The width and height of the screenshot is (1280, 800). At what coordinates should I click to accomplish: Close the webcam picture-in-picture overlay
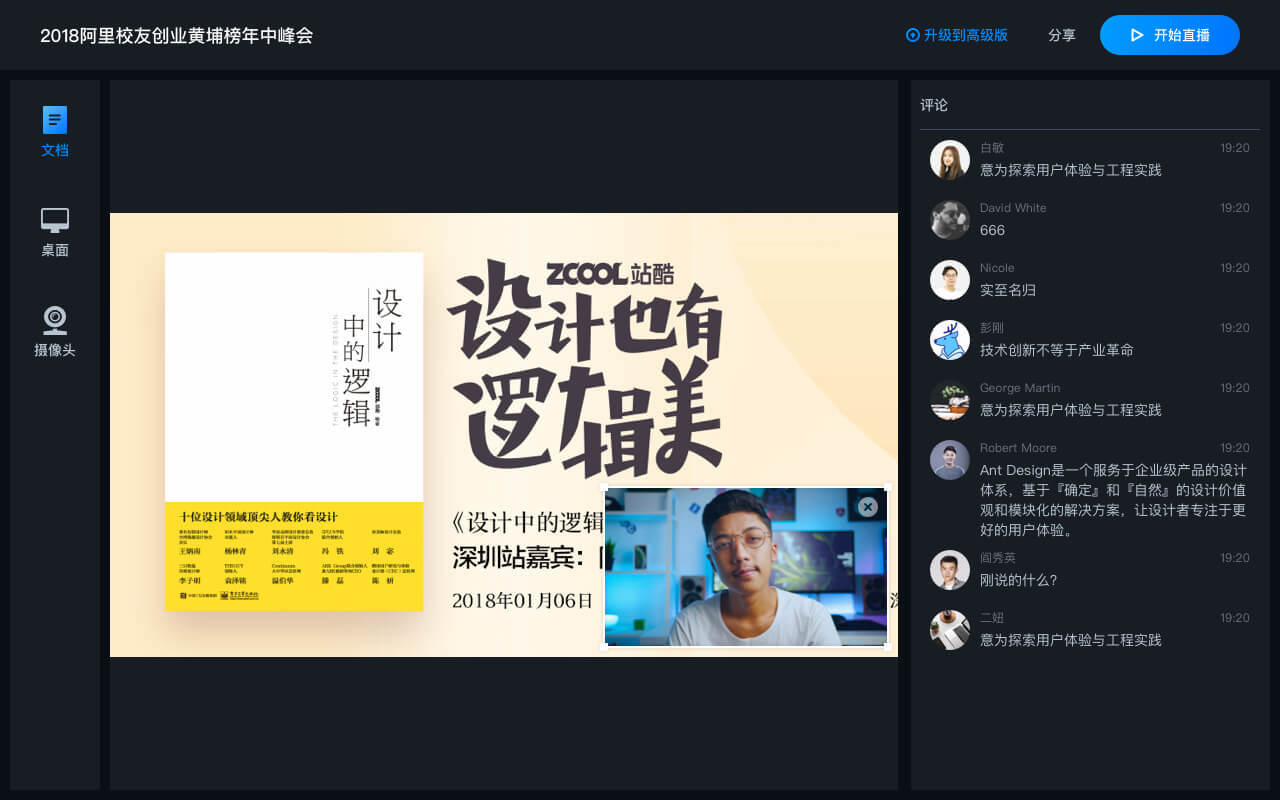[867, 507]
